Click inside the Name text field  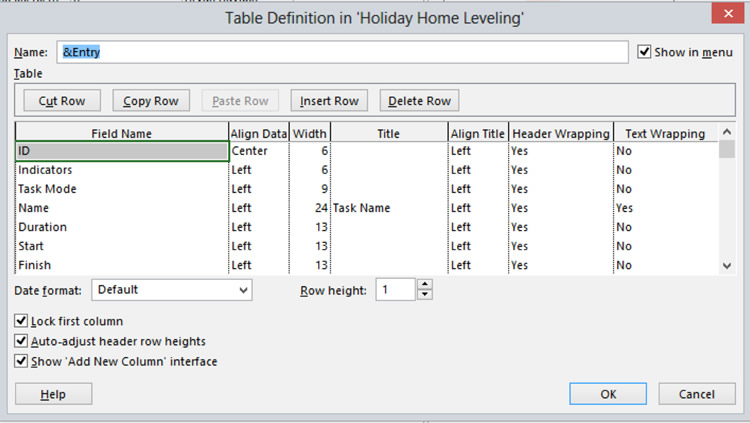point(340,52)
